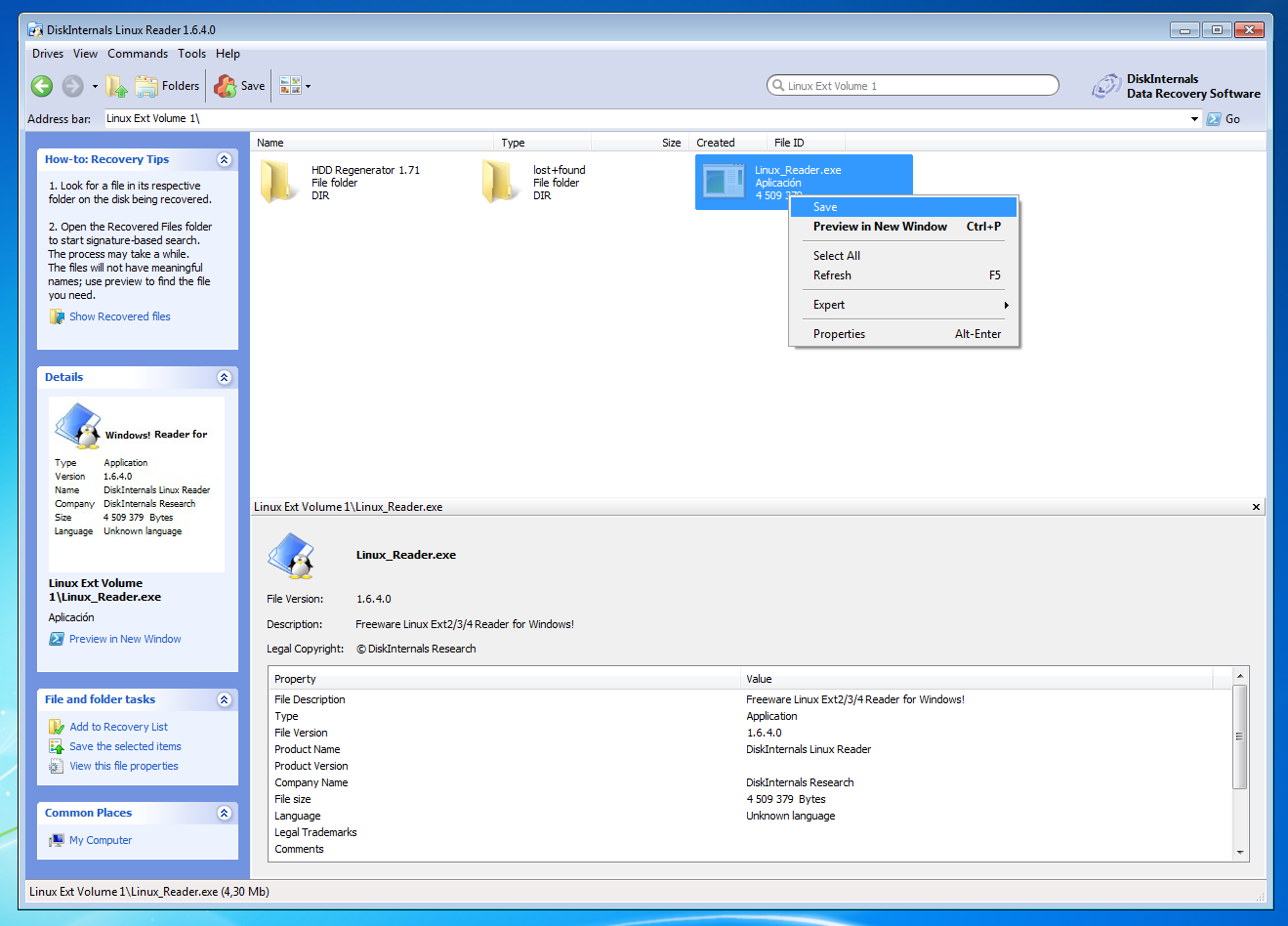Select the Linux_Reader.exe file icon
This screenshot has height=926, width=1288.
coord(724,182)
